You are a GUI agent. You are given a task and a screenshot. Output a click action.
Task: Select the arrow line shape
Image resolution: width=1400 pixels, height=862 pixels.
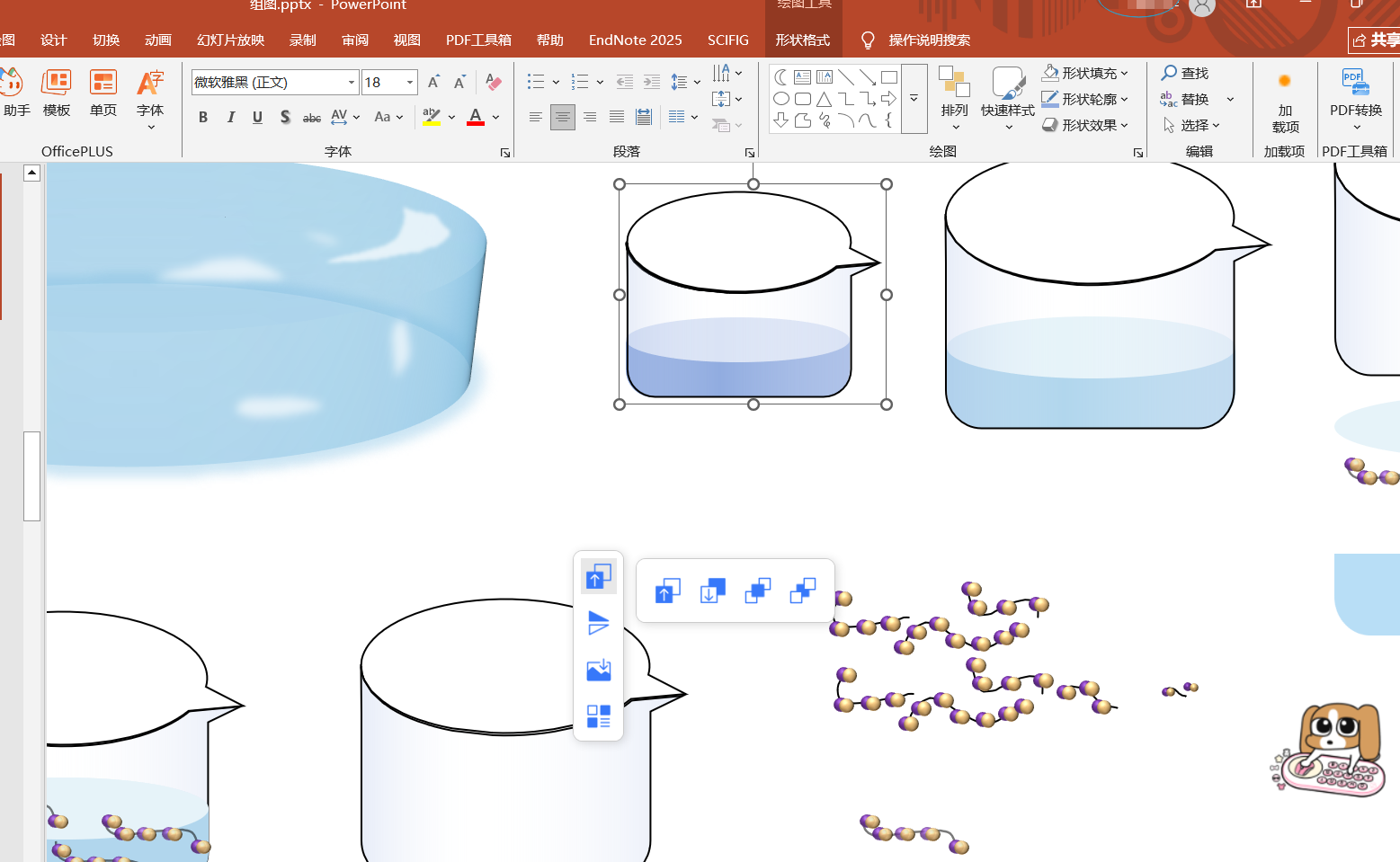click(868, 77)
